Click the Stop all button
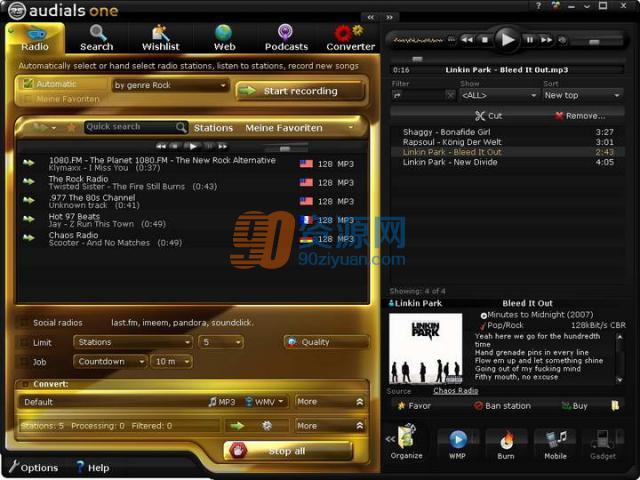 pyautogui.click(x=288, y=451)
